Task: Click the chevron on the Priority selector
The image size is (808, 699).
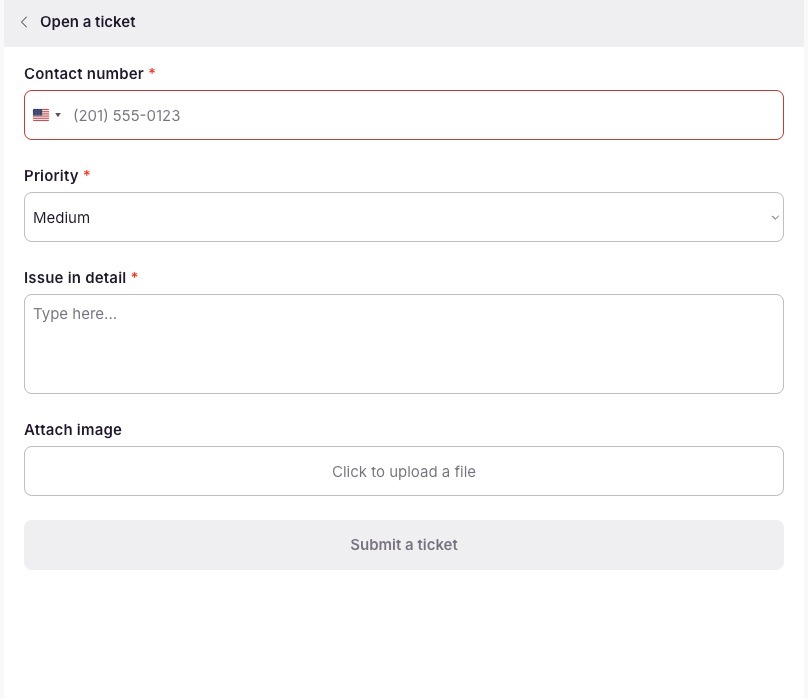Action: (x=774, y=217)
